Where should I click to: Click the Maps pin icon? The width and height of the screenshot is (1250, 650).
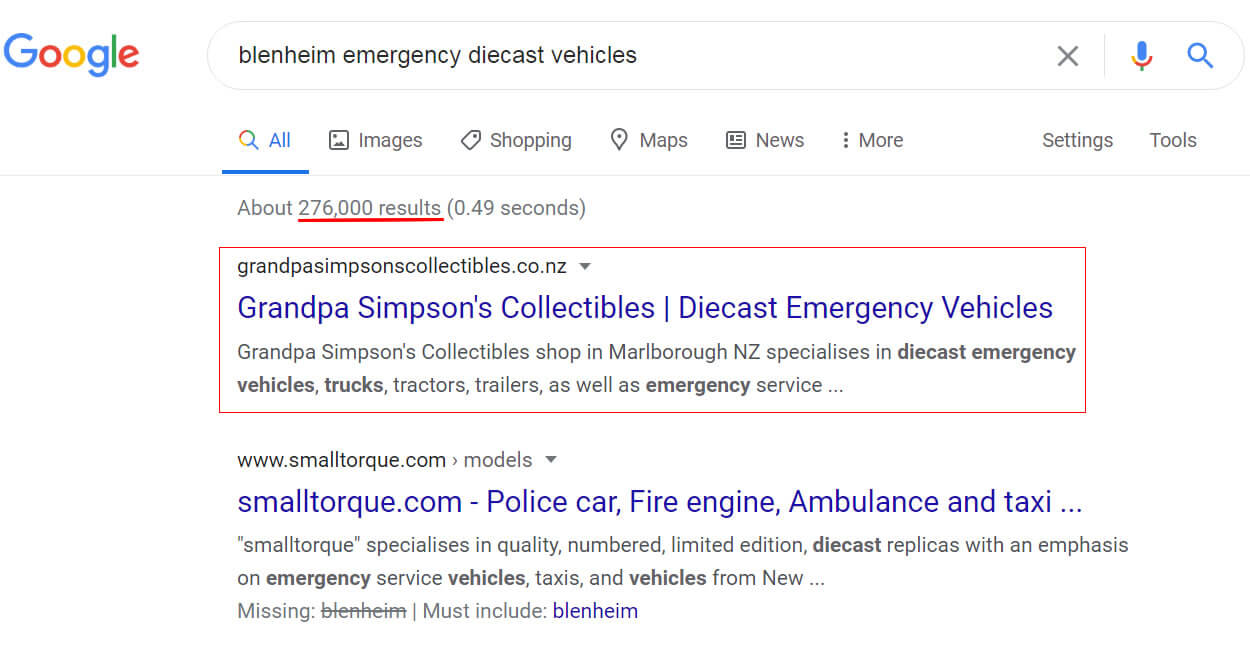pos(619,139)
